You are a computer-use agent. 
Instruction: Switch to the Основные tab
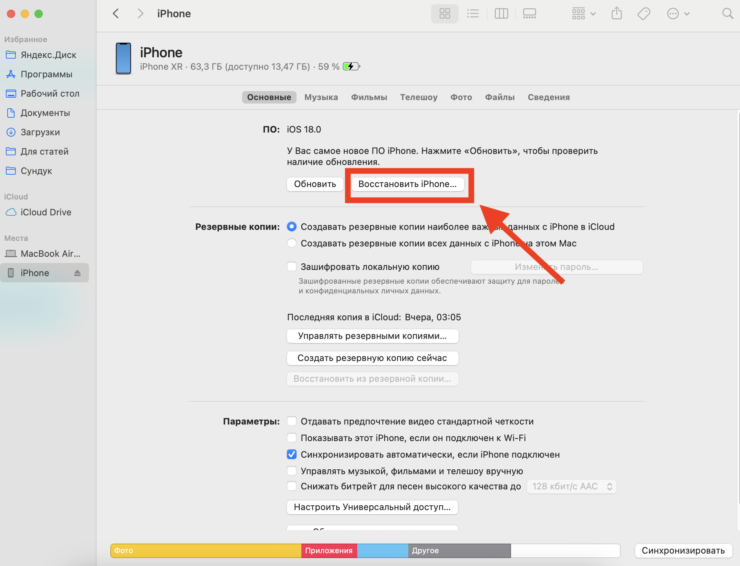[269, 97]
